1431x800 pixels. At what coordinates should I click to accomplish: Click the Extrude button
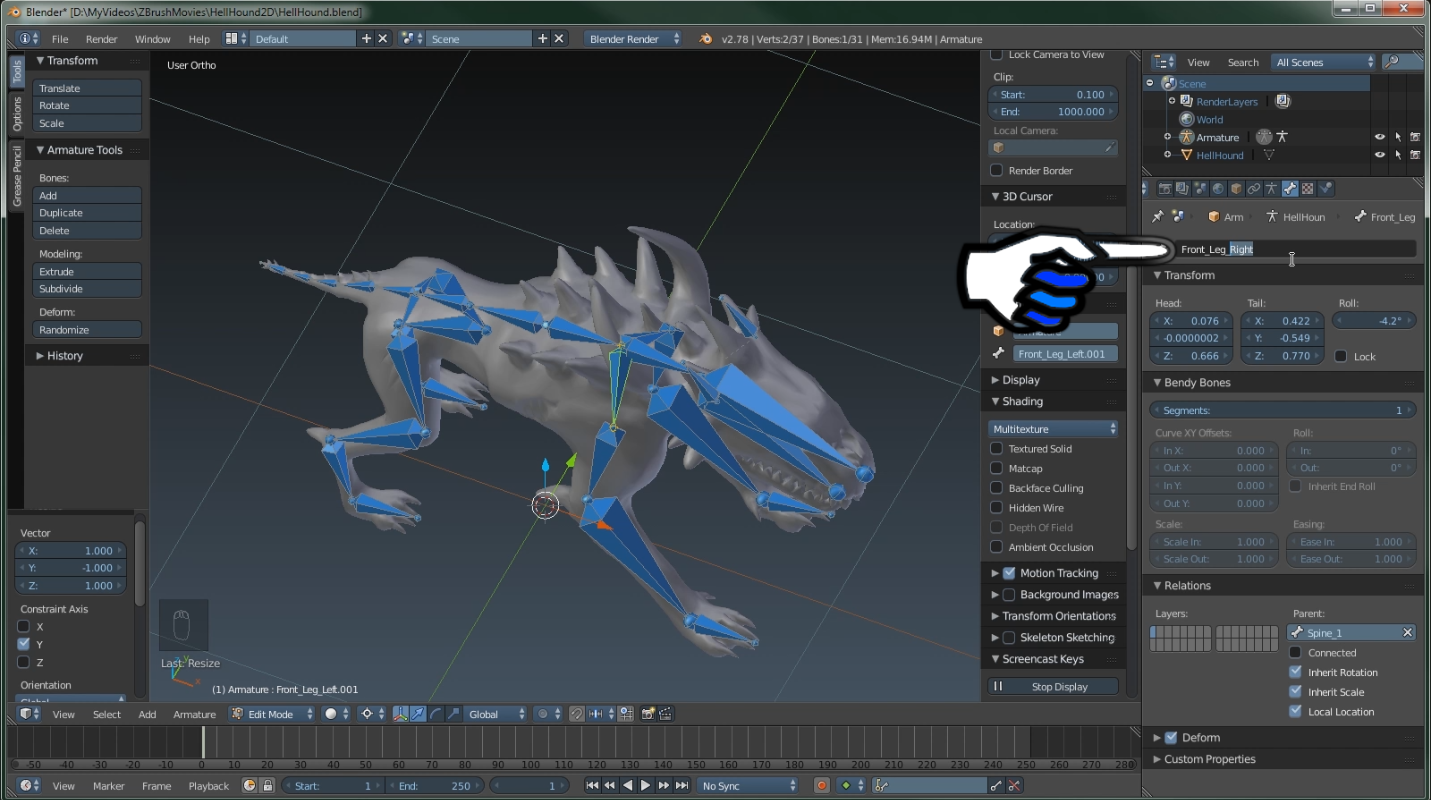point(88,271)
